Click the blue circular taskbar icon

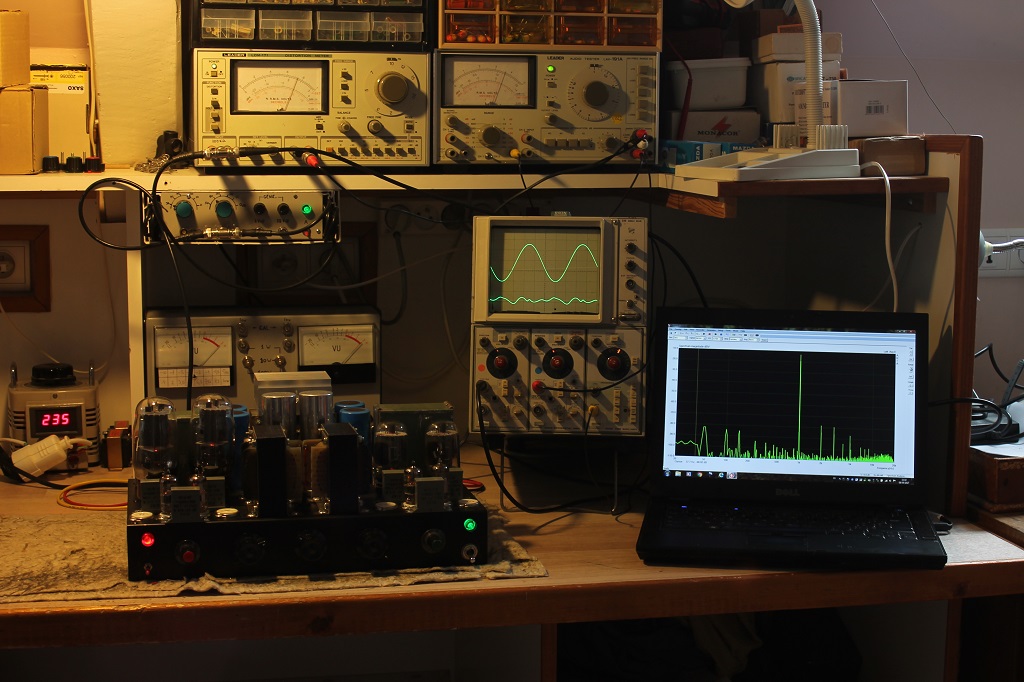point(721,475)
